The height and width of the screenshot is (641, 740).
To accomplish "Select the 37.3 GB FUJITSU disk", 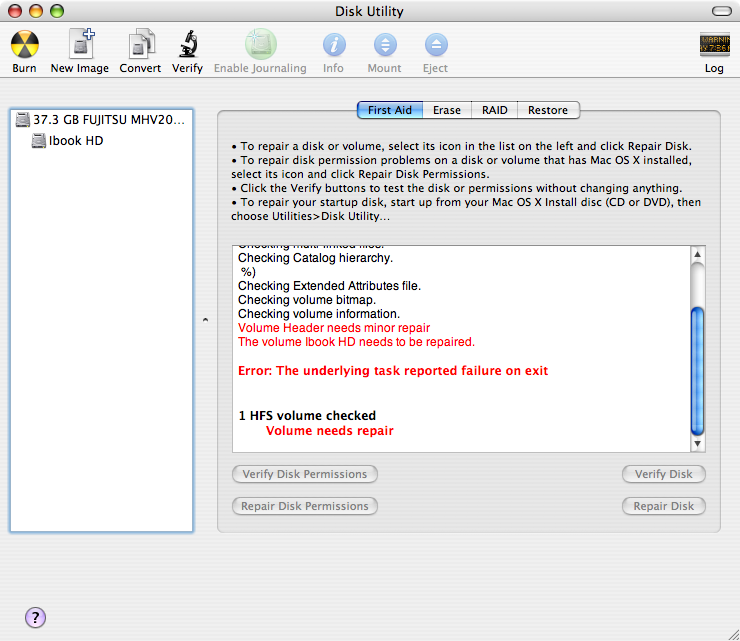I will coord(100,120).
